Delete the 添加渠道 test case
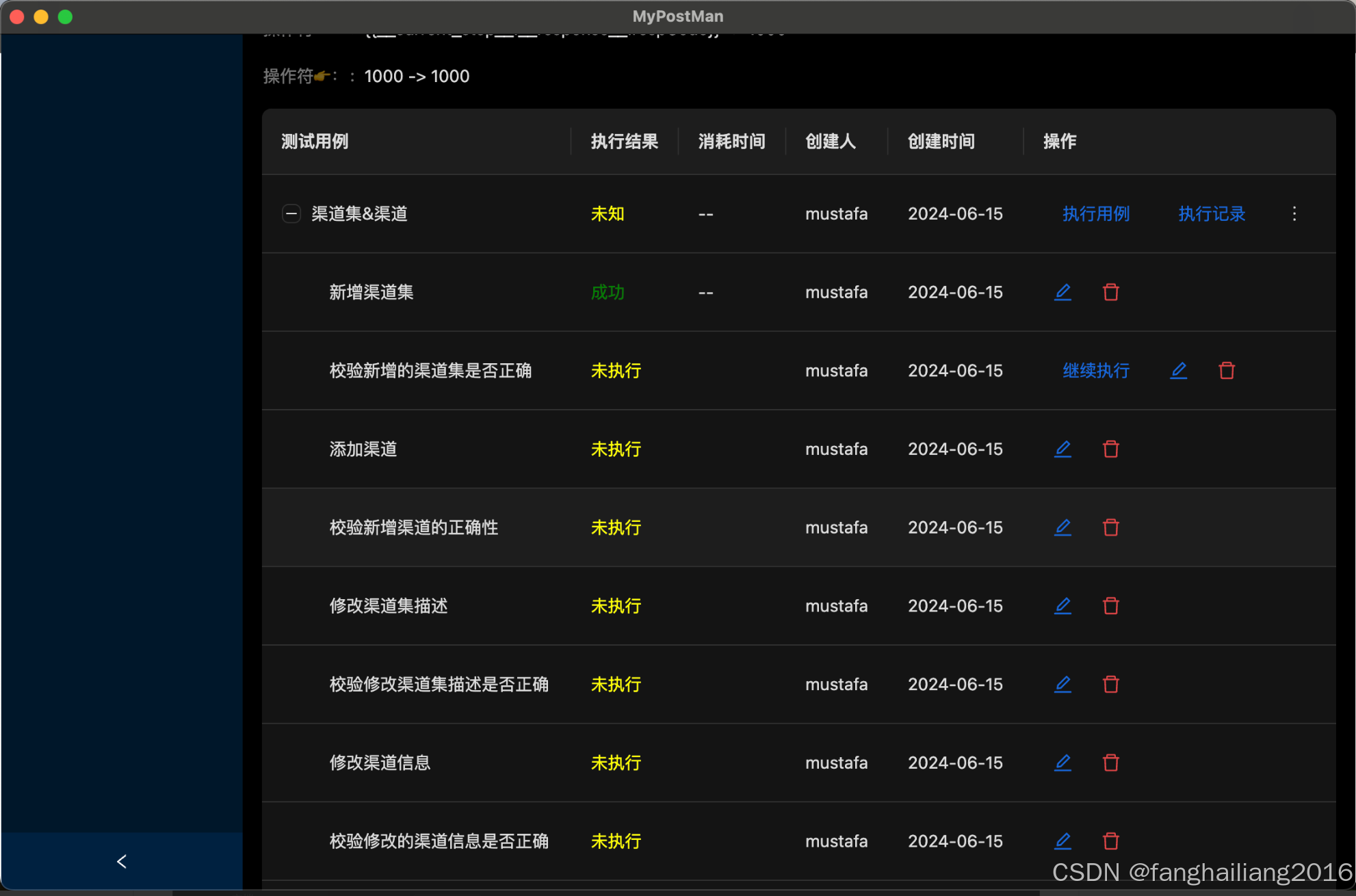This screenshot has height=896, width=1356. (x=1110, y=449)
